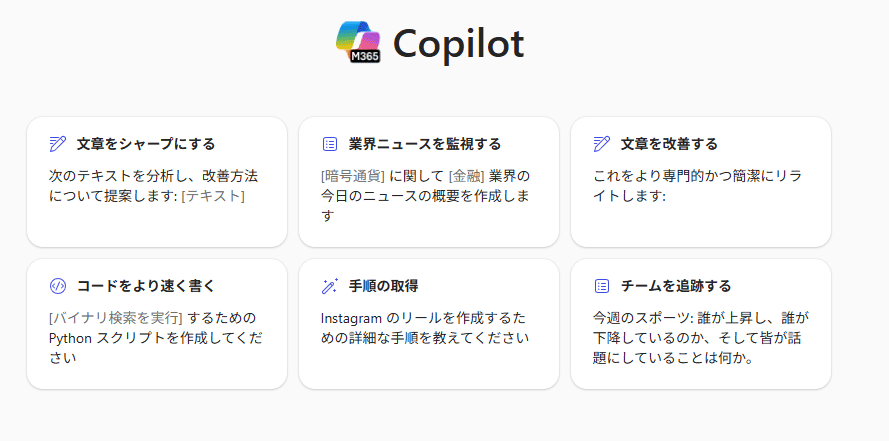Click the list icon beside 業界ニュースを監視する
Viewport: 889px width, 441px height.
click(x=329, y=144)
